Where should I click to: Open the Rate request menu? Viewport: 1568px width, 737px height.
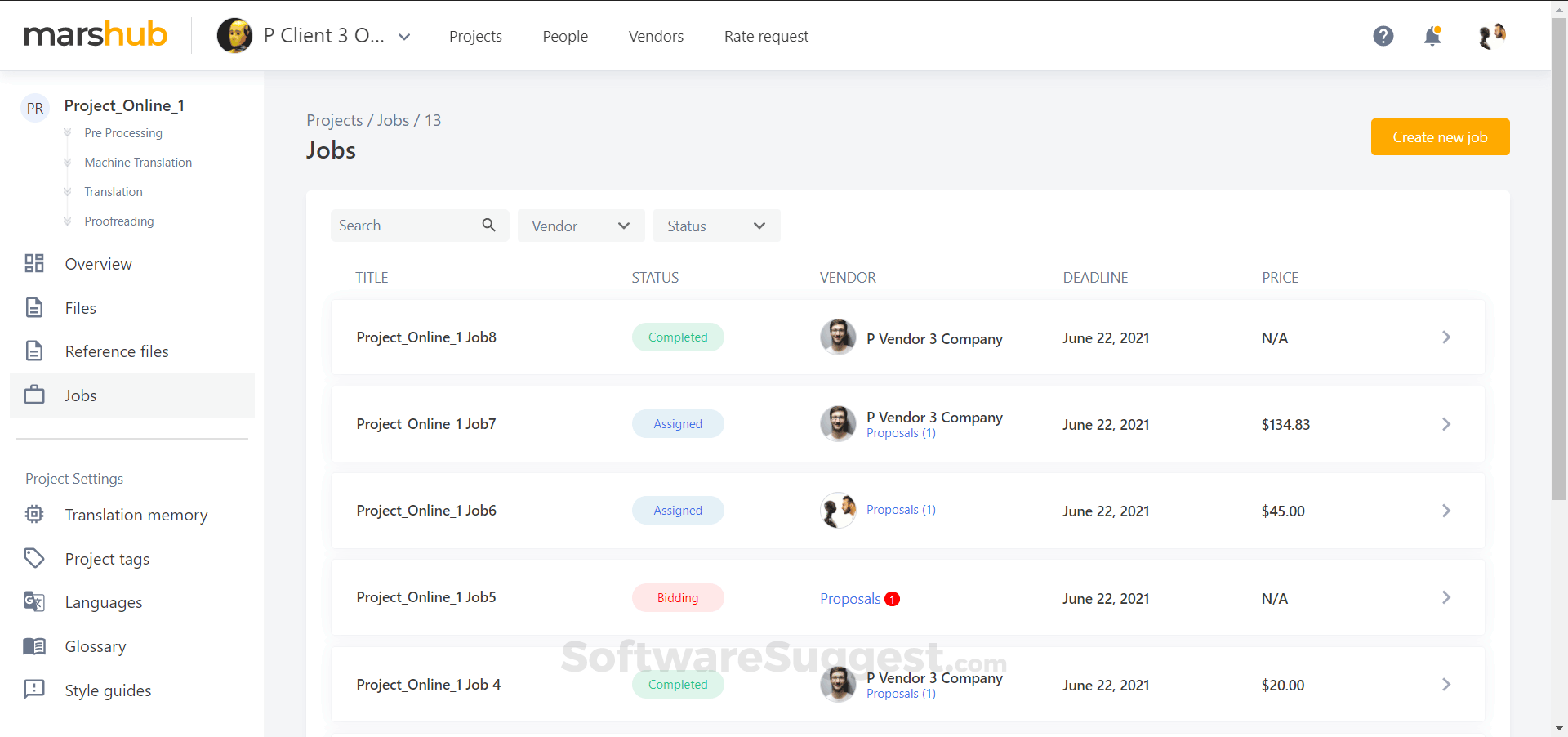click(766, 36)
